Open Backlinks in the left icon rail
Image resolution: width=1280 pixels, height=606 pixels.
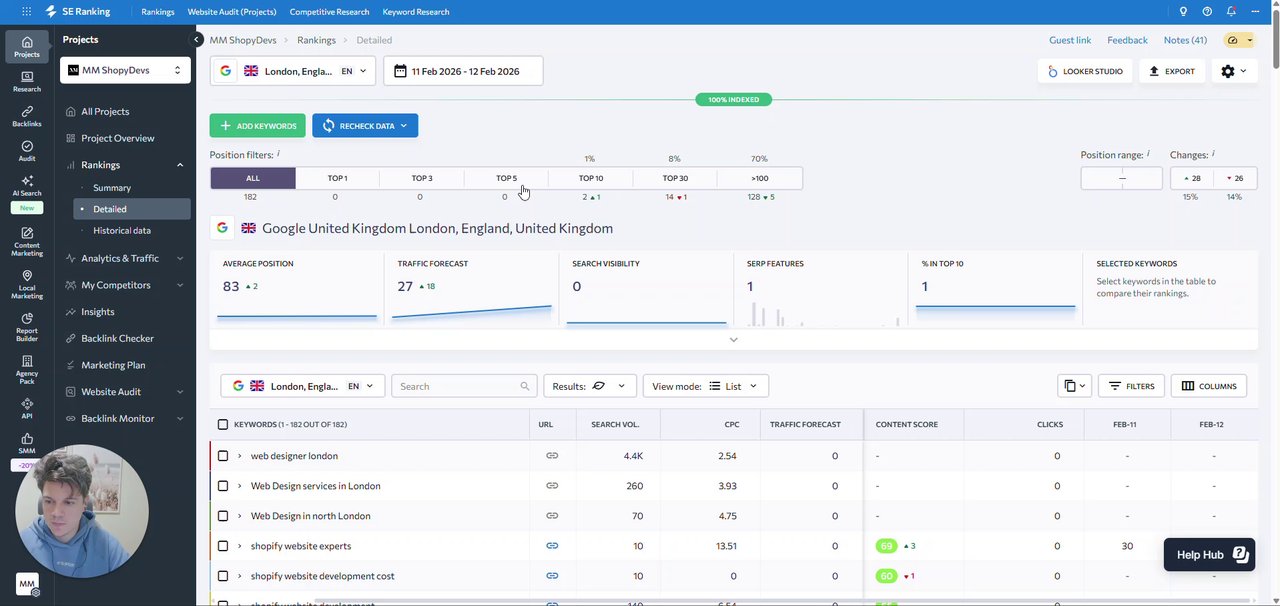[x=27, y=116]
